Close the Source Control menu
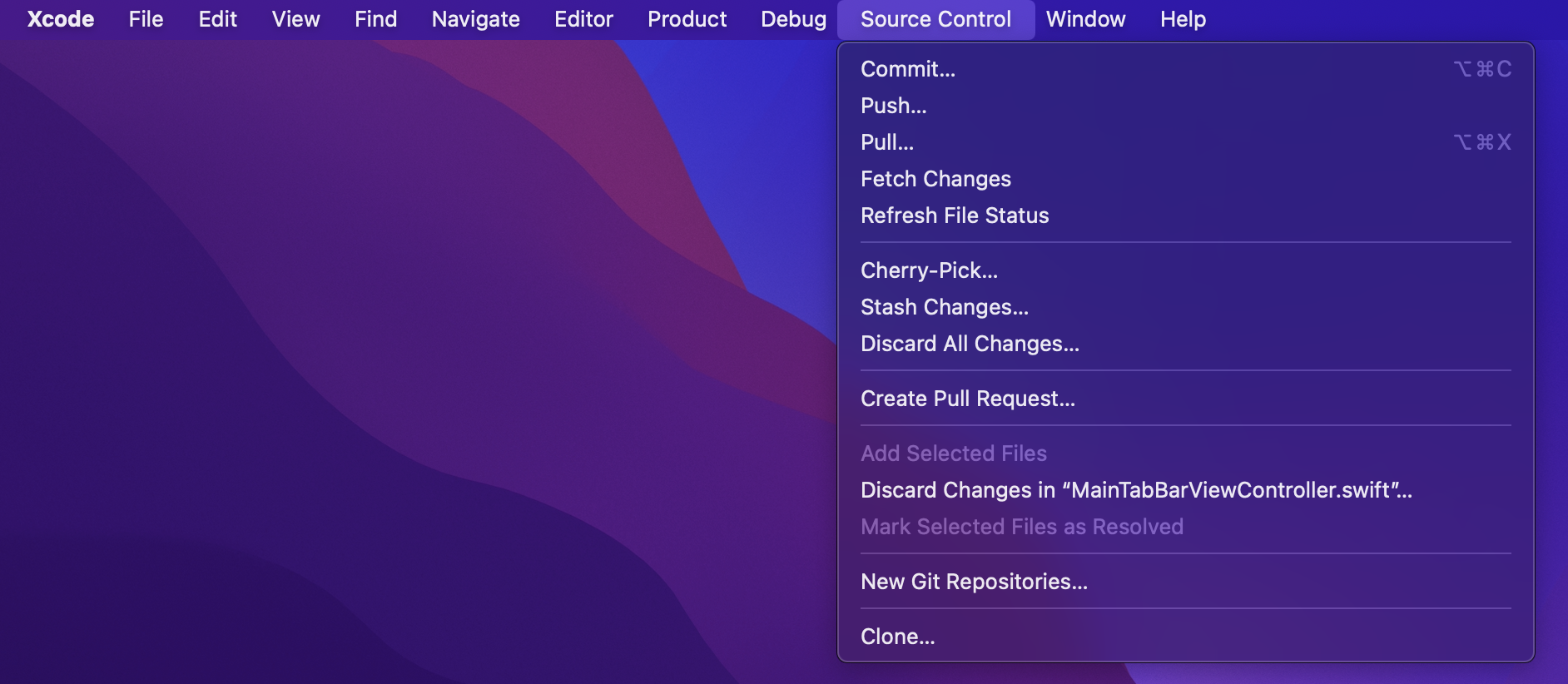Image resolution: width=1568 pixels, height=684 pixels. [x=935, y=19]
